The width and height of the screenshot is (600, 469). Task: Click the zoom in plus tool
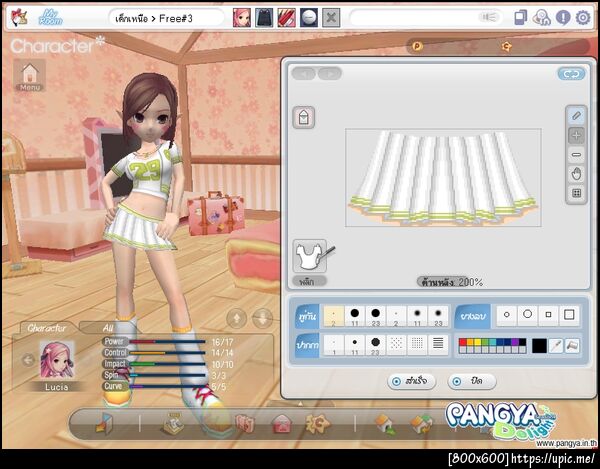(x=576, y=135)
